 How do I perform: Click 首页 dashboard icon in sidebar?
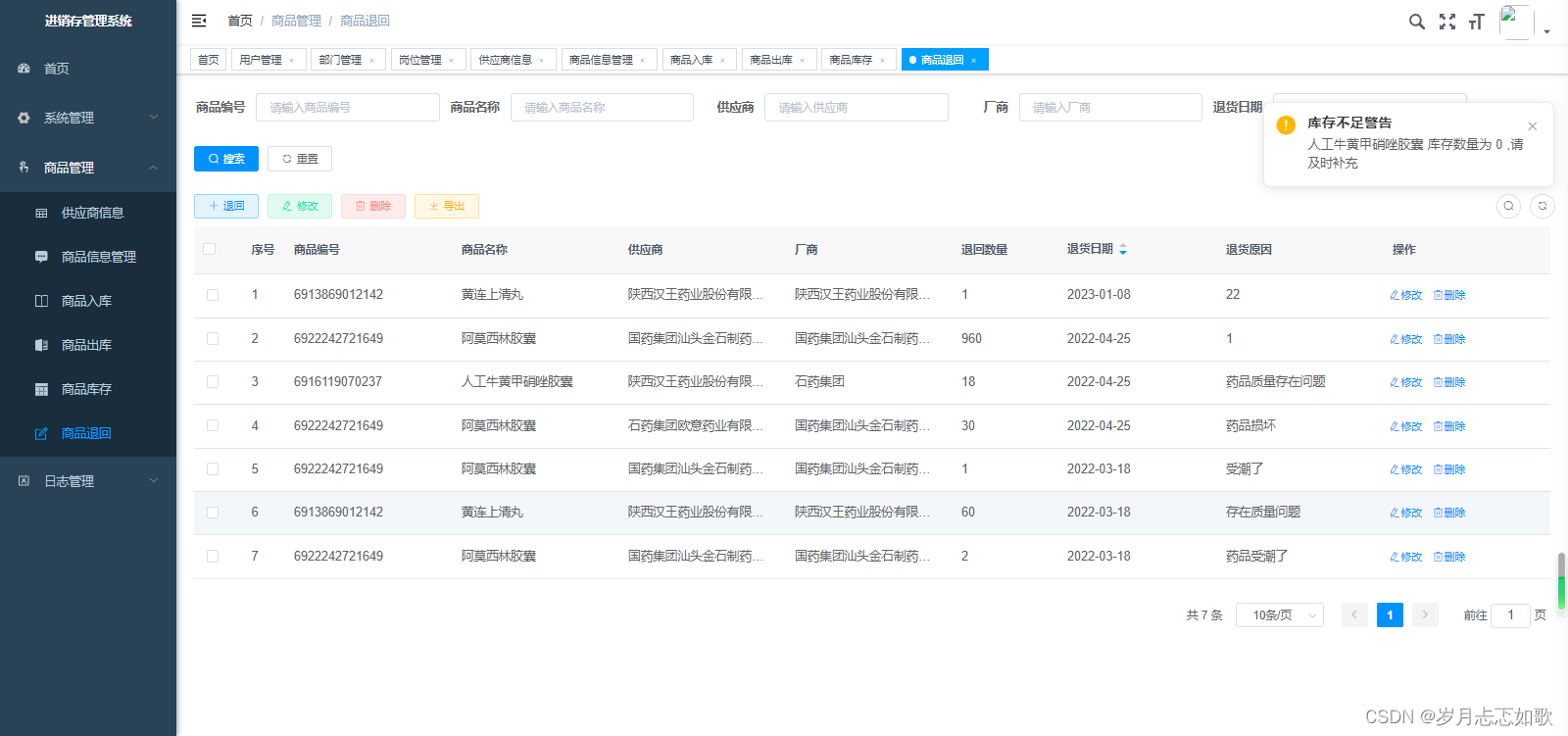coord(24,69)
